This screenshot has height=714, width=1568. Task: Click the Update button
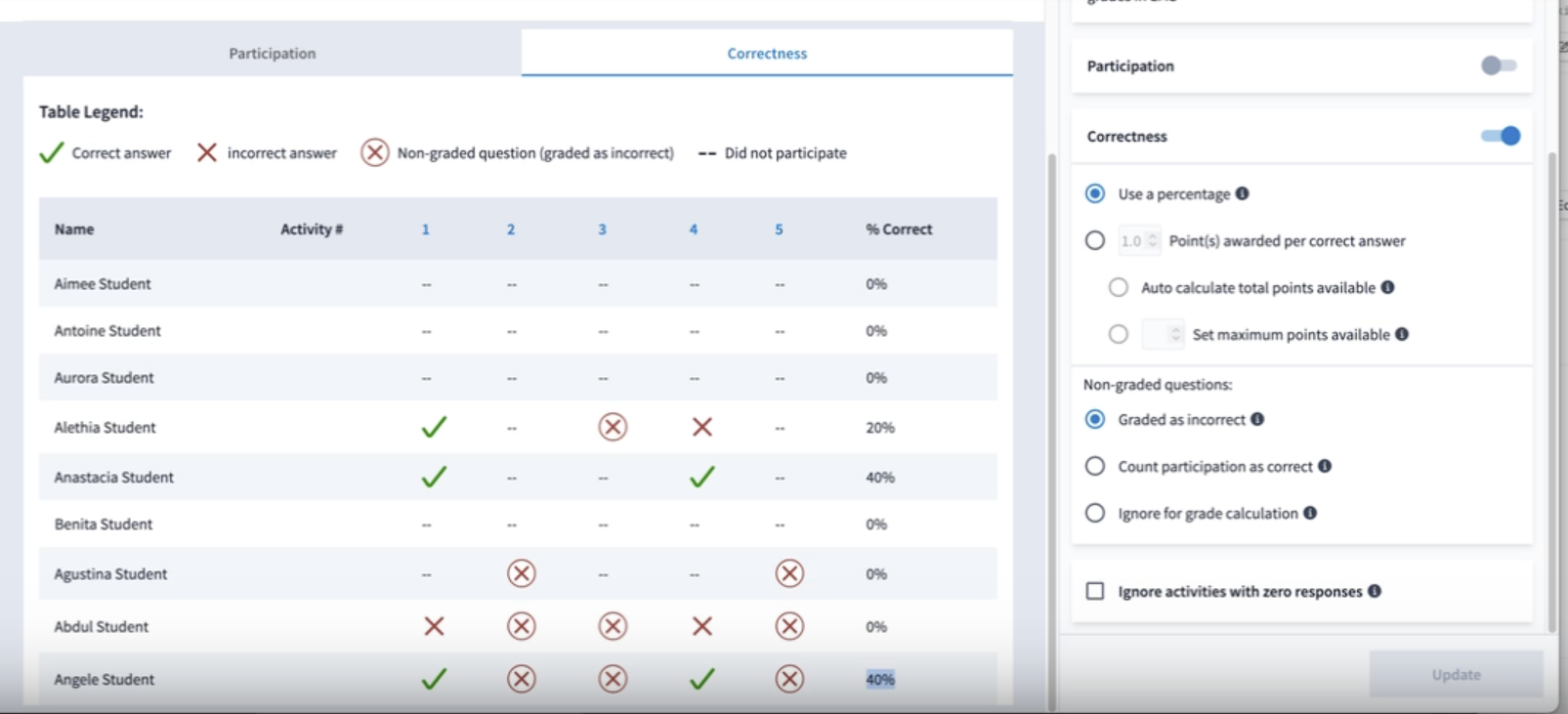1456,674
